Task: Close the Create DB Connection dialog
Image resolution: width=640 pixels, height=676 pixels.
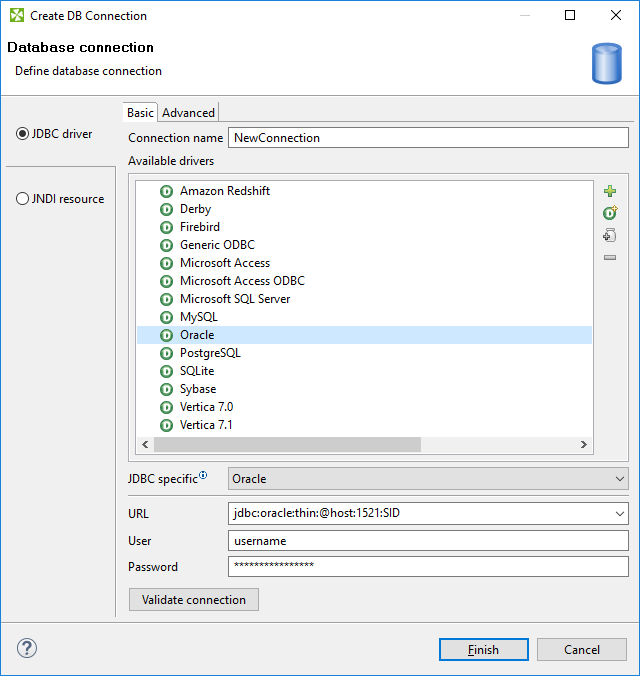Action: 616,15
